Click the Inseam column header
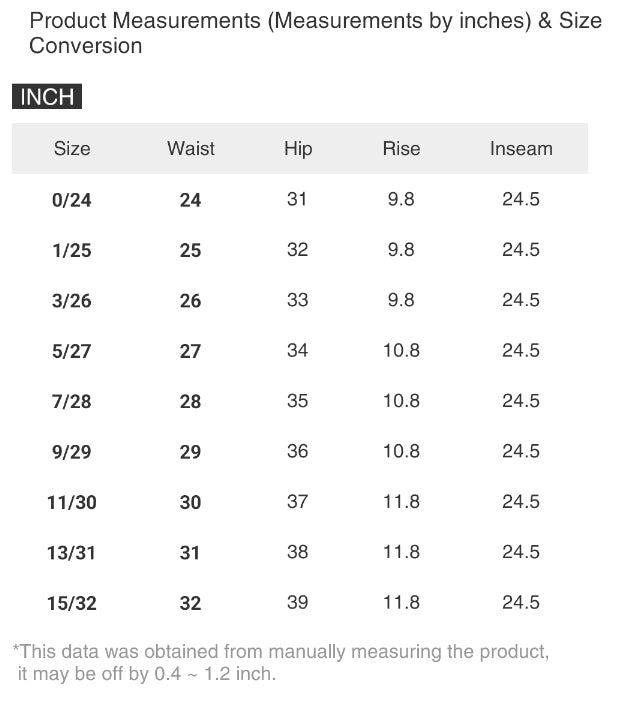Screen dimensions: 622x706 521,149
